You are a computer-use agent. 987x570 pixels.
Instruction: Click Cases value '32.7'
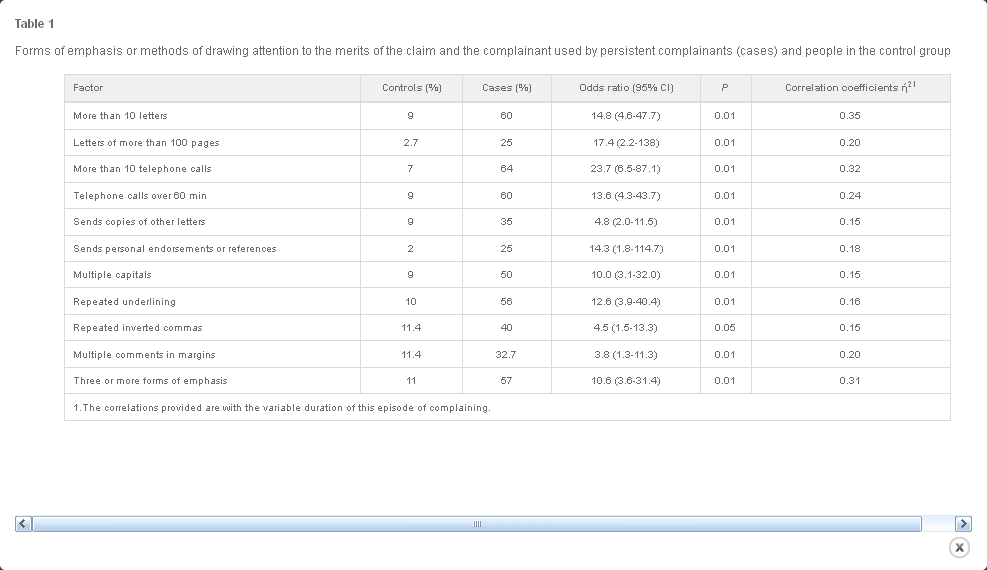coord(505,355)
